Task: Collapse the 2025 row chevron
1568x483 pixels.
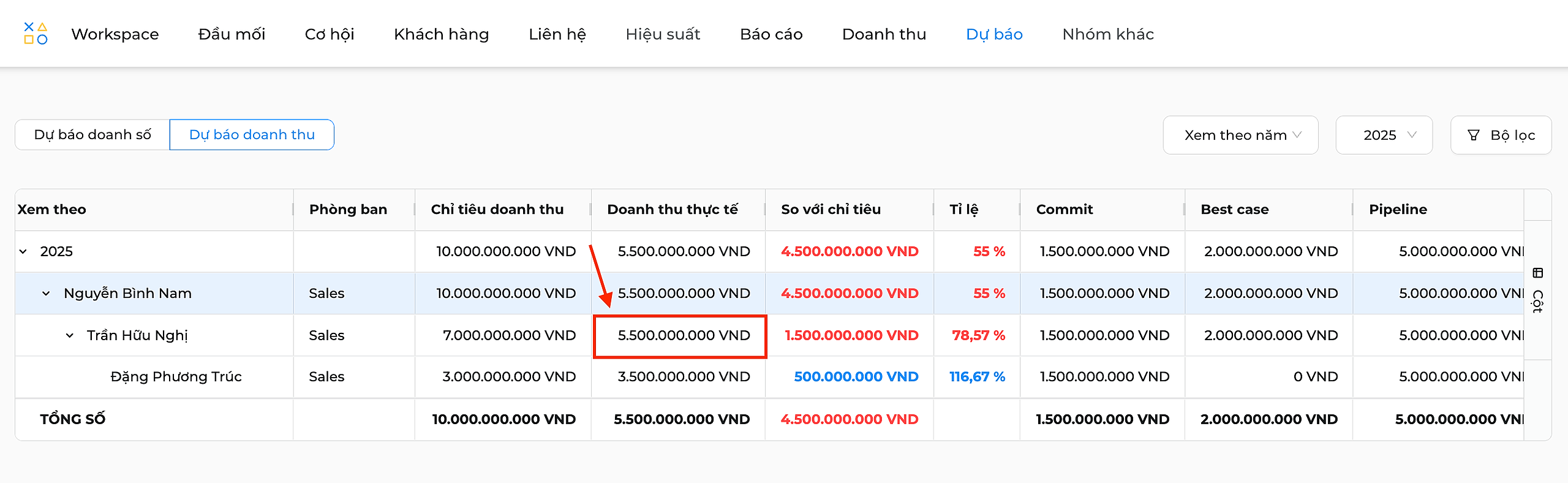Action: (23, 251)
